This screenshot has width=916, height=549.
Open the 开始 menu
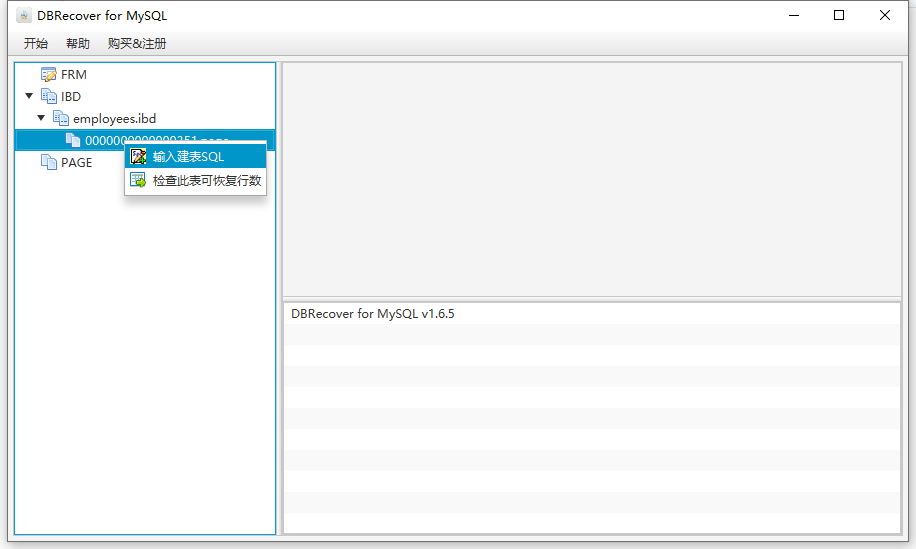(x=36, y=43)
